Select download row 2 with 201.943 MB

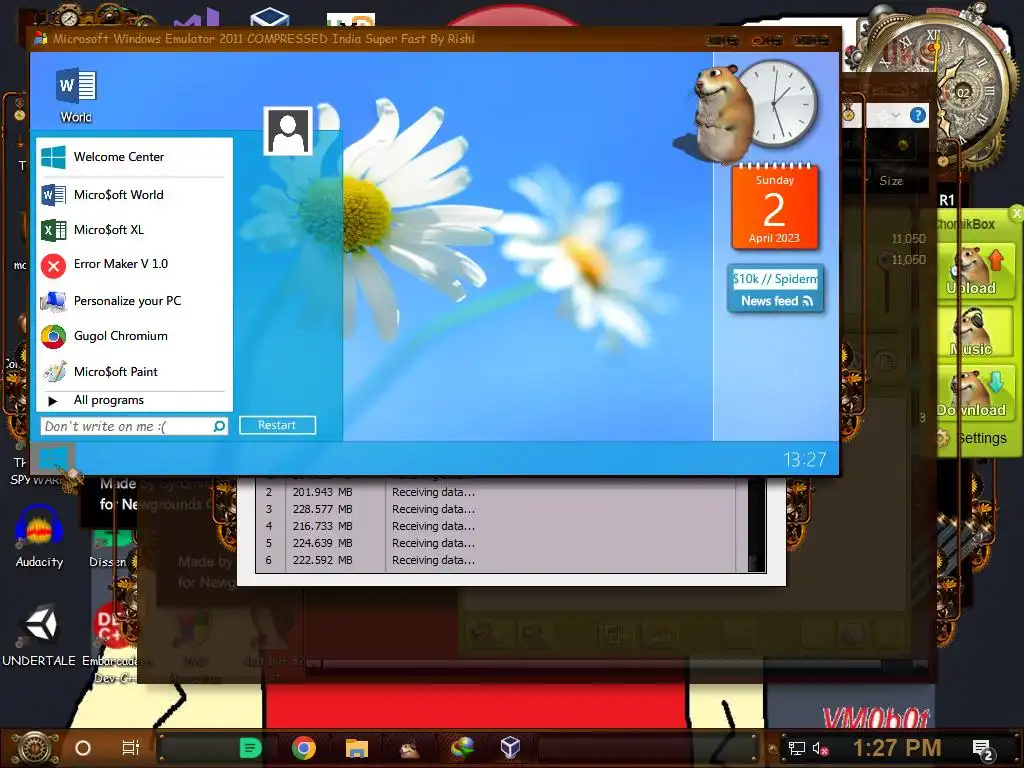[496, 492]
